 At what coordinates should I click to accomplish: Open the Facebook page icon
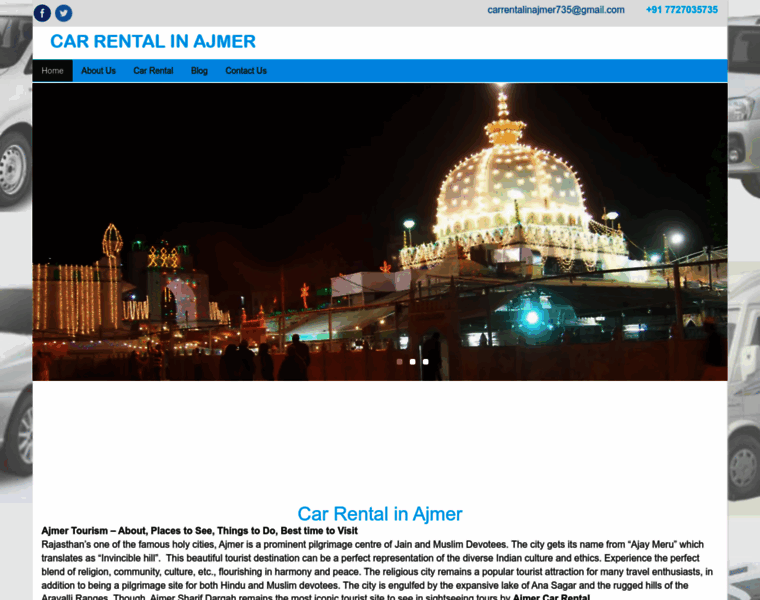click(x=42, y=13)
